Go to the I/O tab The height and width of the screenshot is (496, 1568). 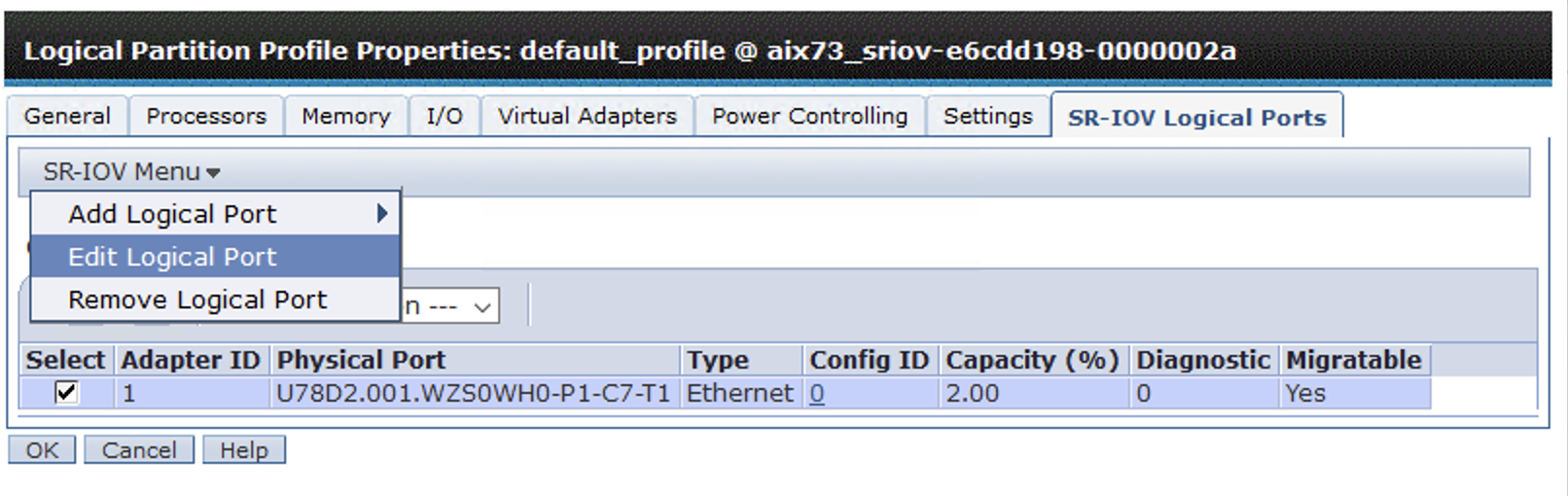click(x=445, y=116)
